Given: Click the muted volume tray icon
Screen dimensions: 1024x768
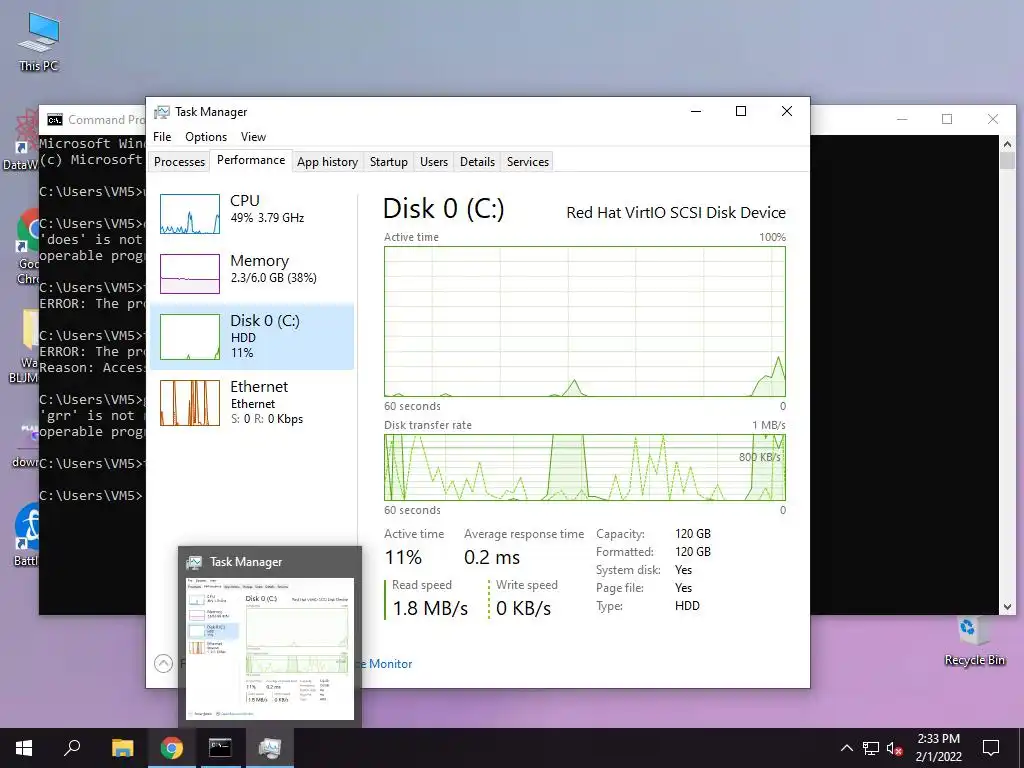Looking at the screenshot, I should click(x=895, y=748).
